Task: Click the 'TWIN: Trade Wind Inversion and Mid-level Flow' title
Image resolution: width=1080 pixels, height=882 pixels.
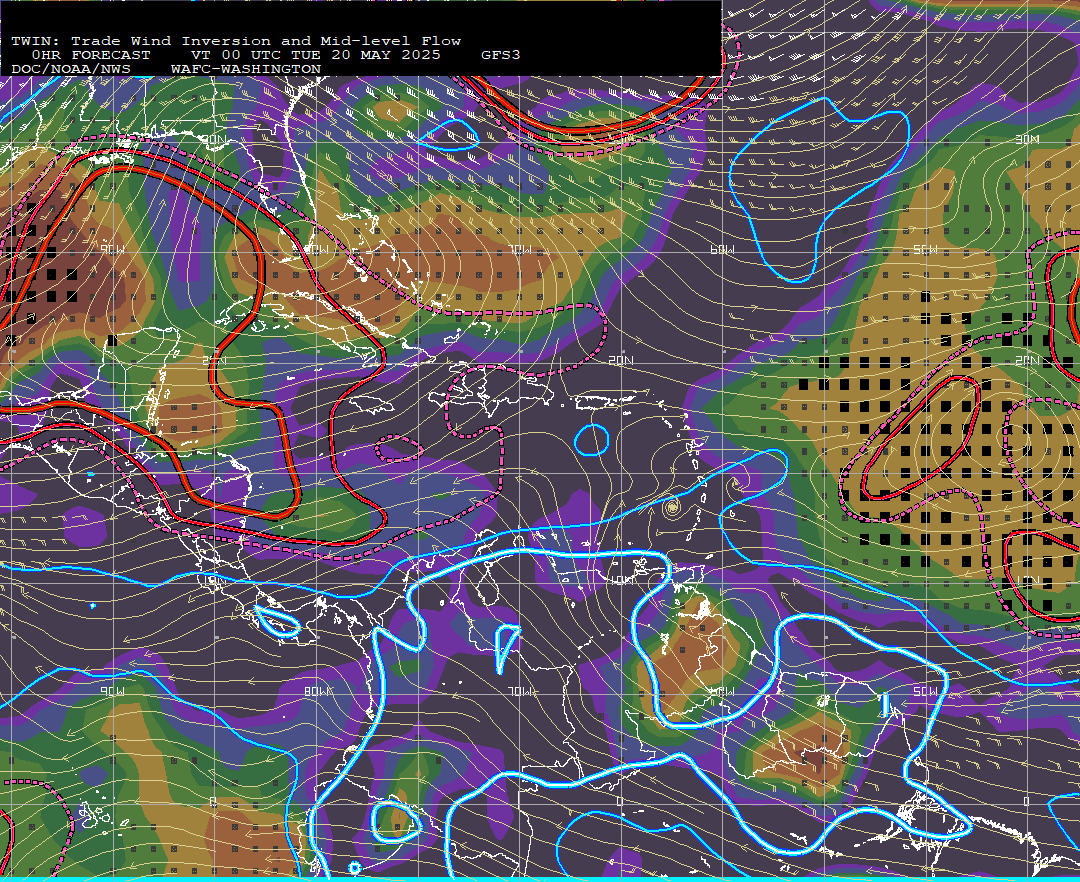Action: point(236,41)
